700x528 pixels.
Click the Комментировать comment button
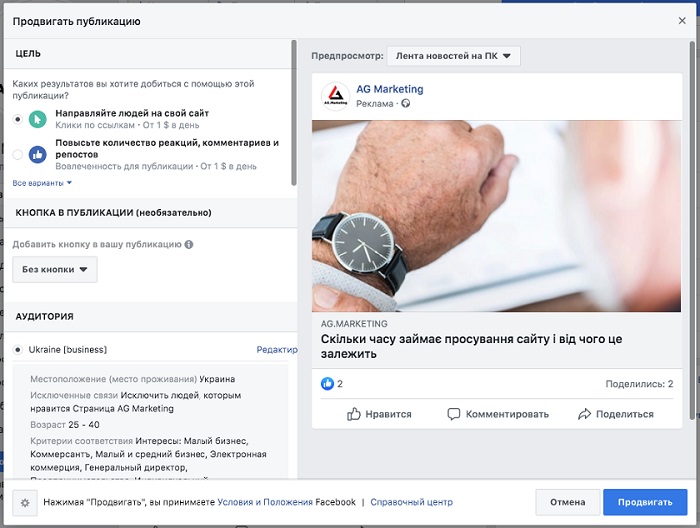498,414
